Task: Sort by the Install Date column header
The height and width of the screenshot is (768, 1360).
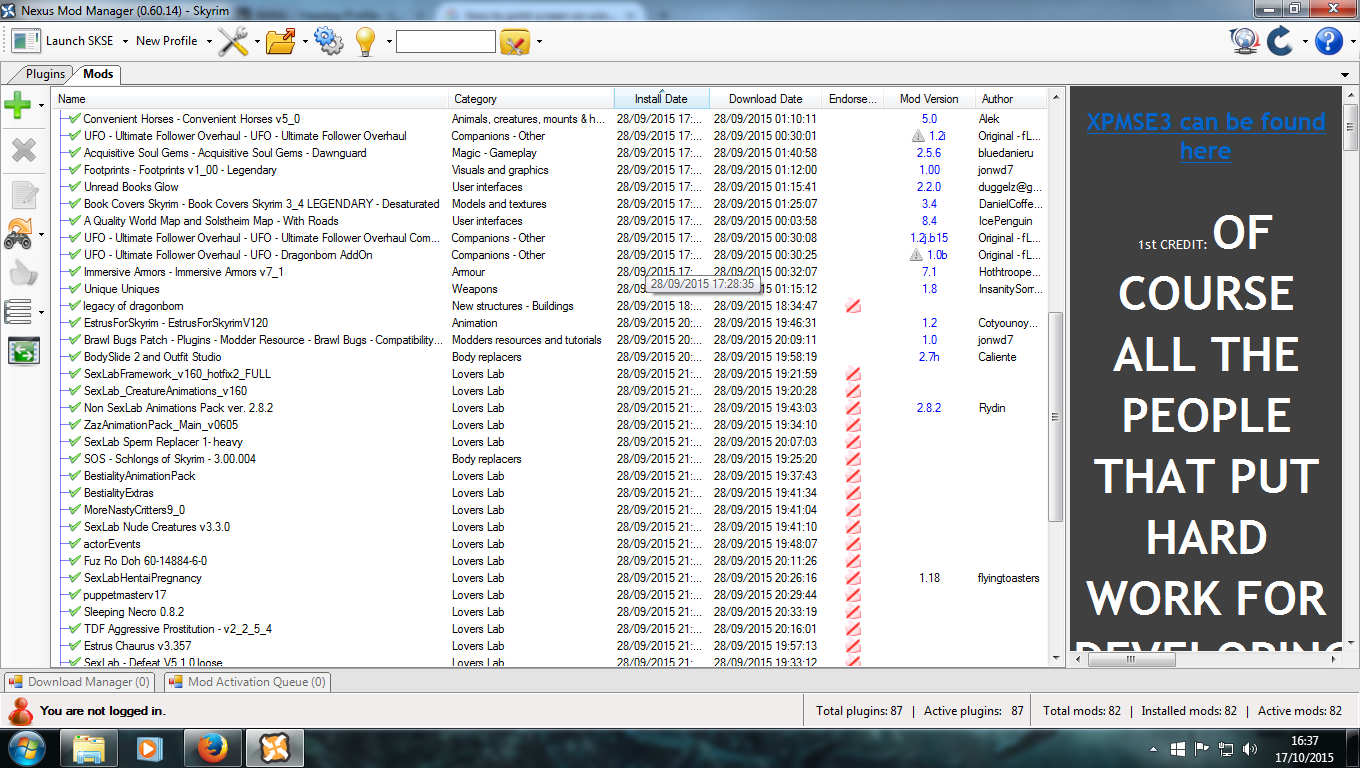Action: point(662,99)
